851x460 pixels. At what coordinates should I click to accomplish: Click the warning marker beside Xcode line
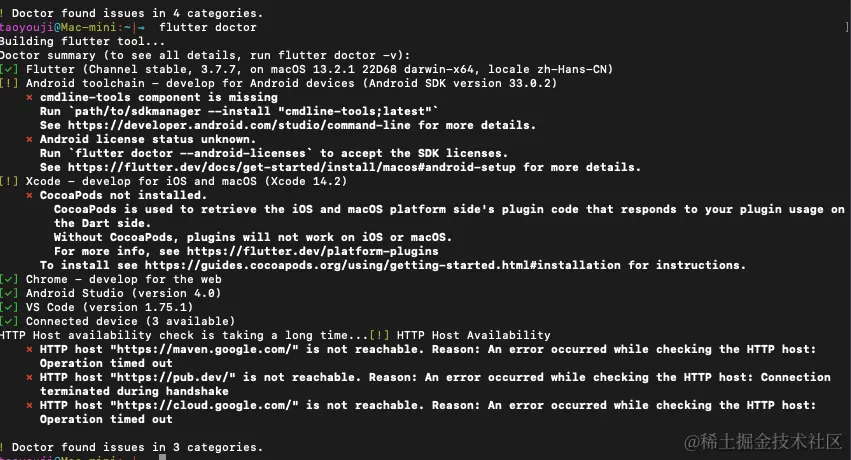9,181
